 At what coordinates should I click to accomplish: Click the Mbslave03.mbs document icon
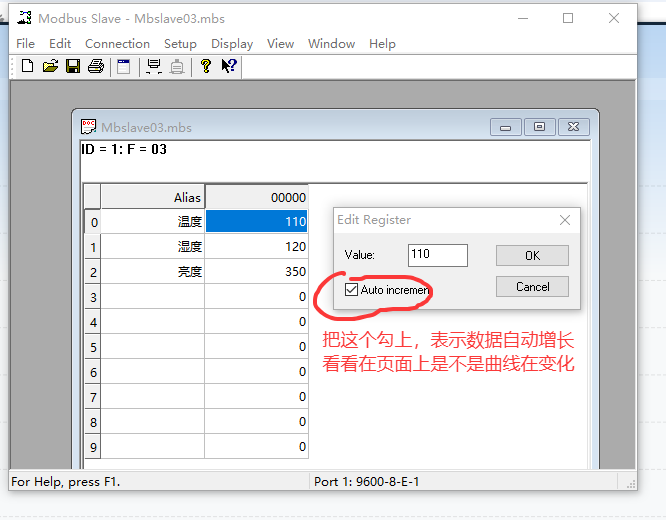[x=88, y=127]
